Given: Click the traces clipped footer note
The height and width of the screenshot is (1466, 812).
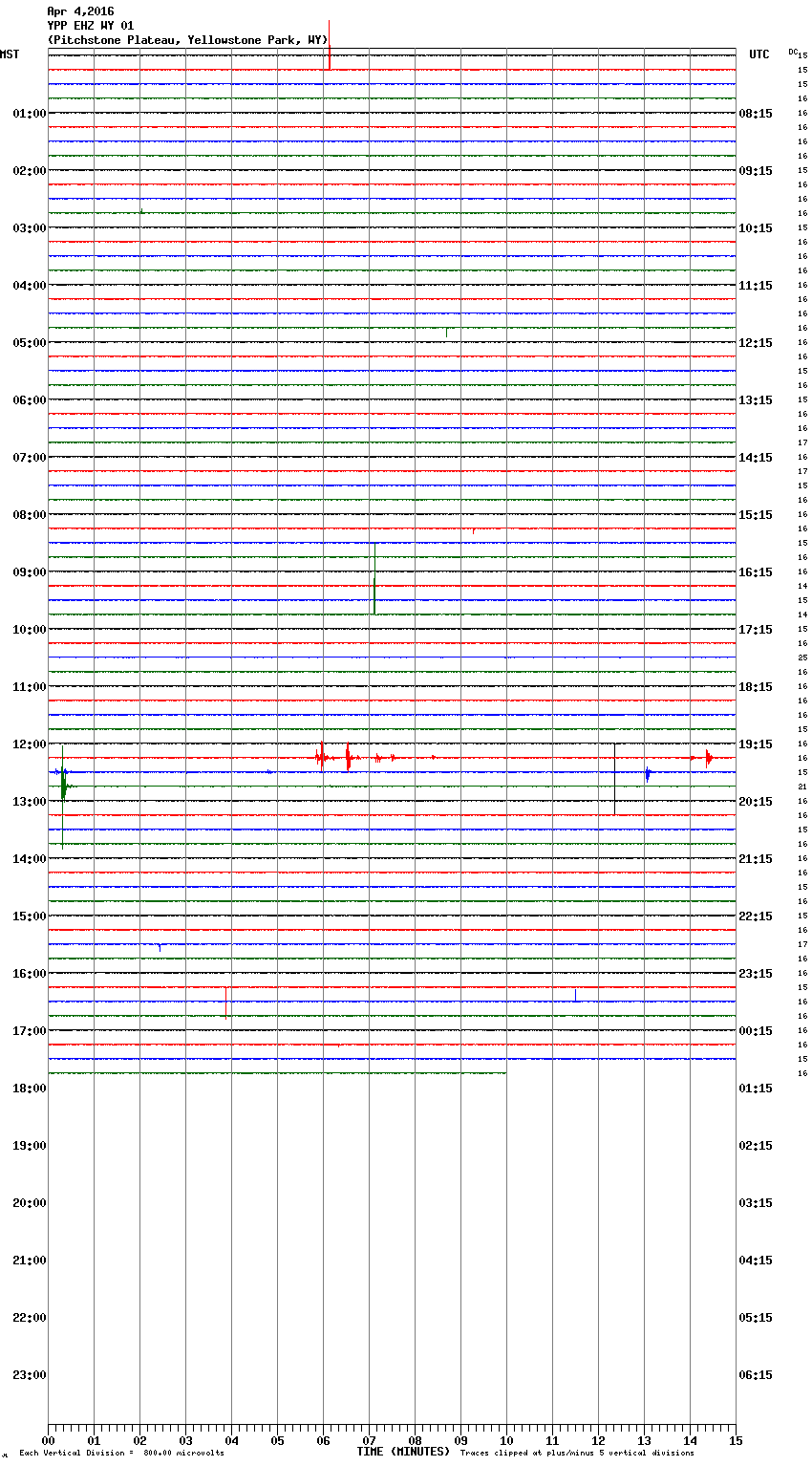Looking at the screenshot, I should click(577, 1453).
